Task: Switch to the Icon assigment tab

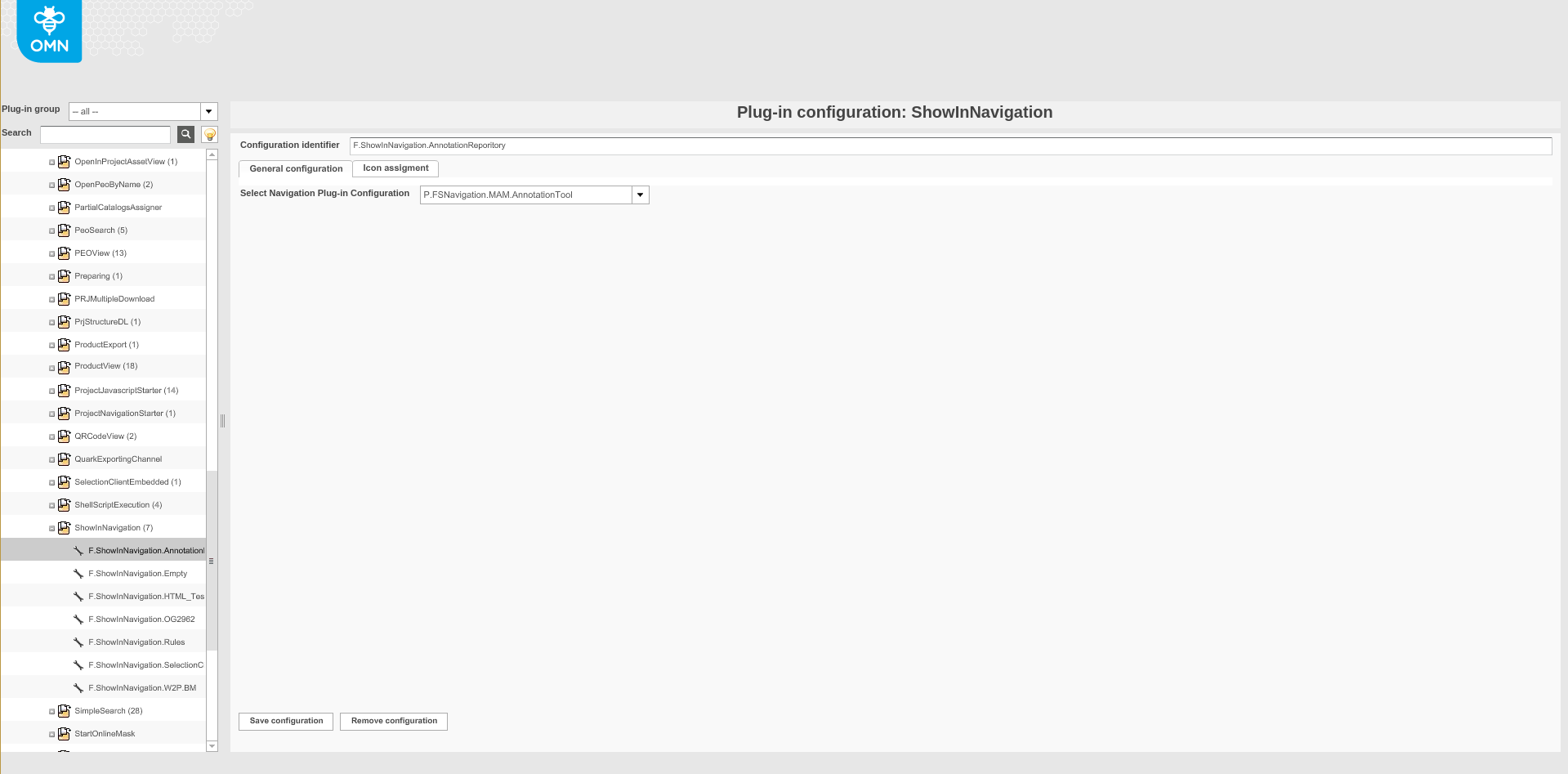Action: 395,168
